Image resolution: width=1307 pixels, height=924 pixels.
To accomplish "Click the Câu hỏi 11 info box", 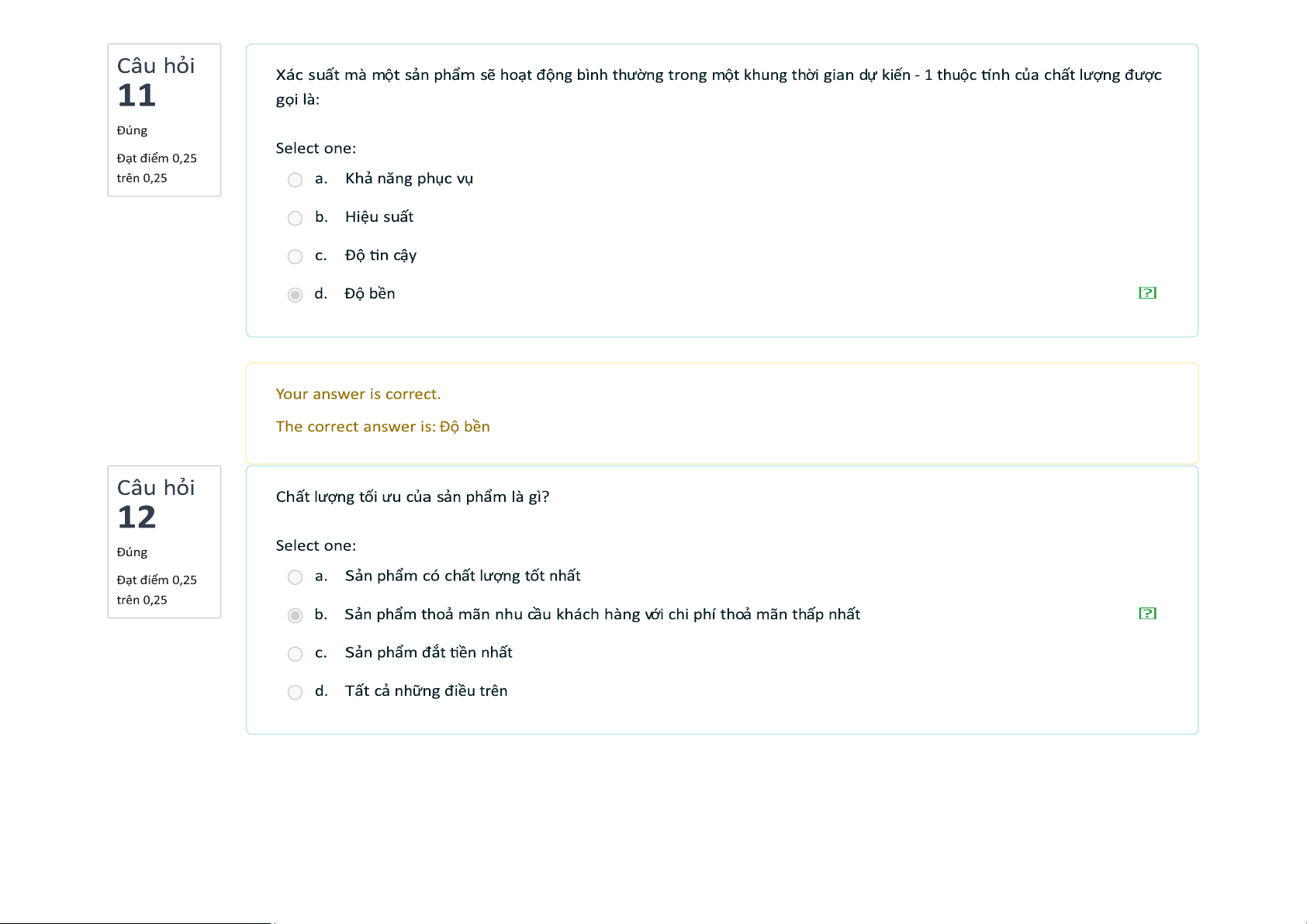I will 164,120.
